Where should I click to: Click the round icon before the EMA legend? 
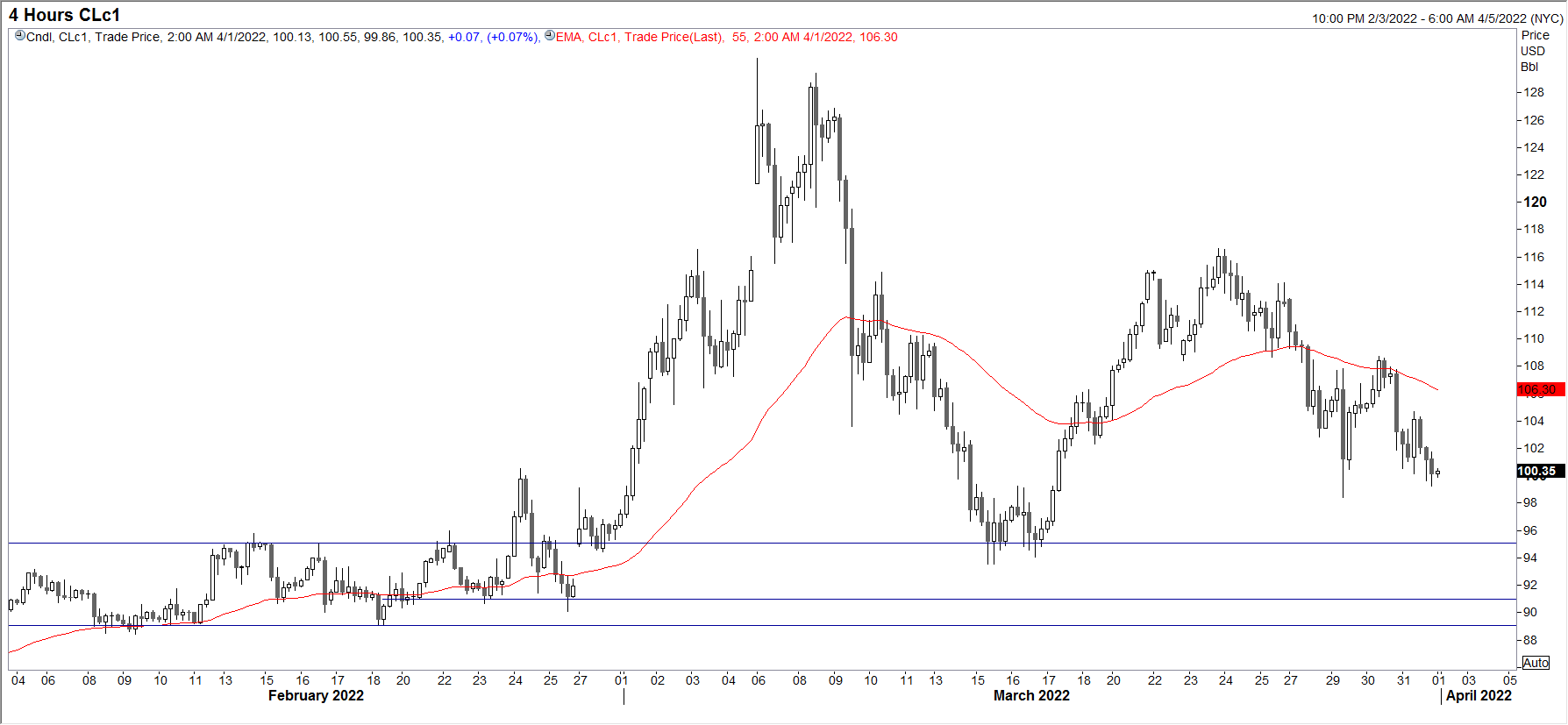coord(550,36)
